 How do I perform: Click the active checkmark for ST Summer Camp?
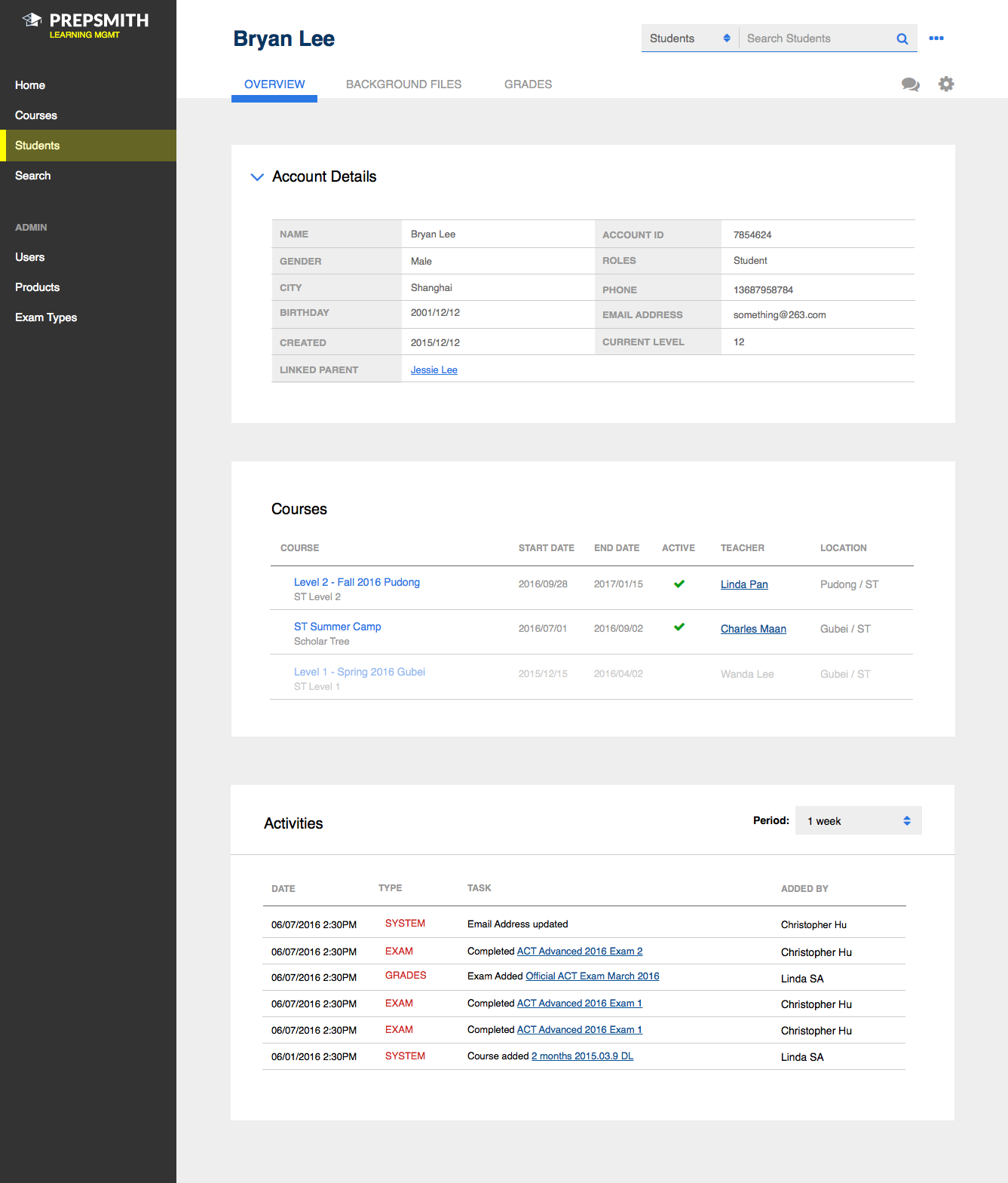679,627
